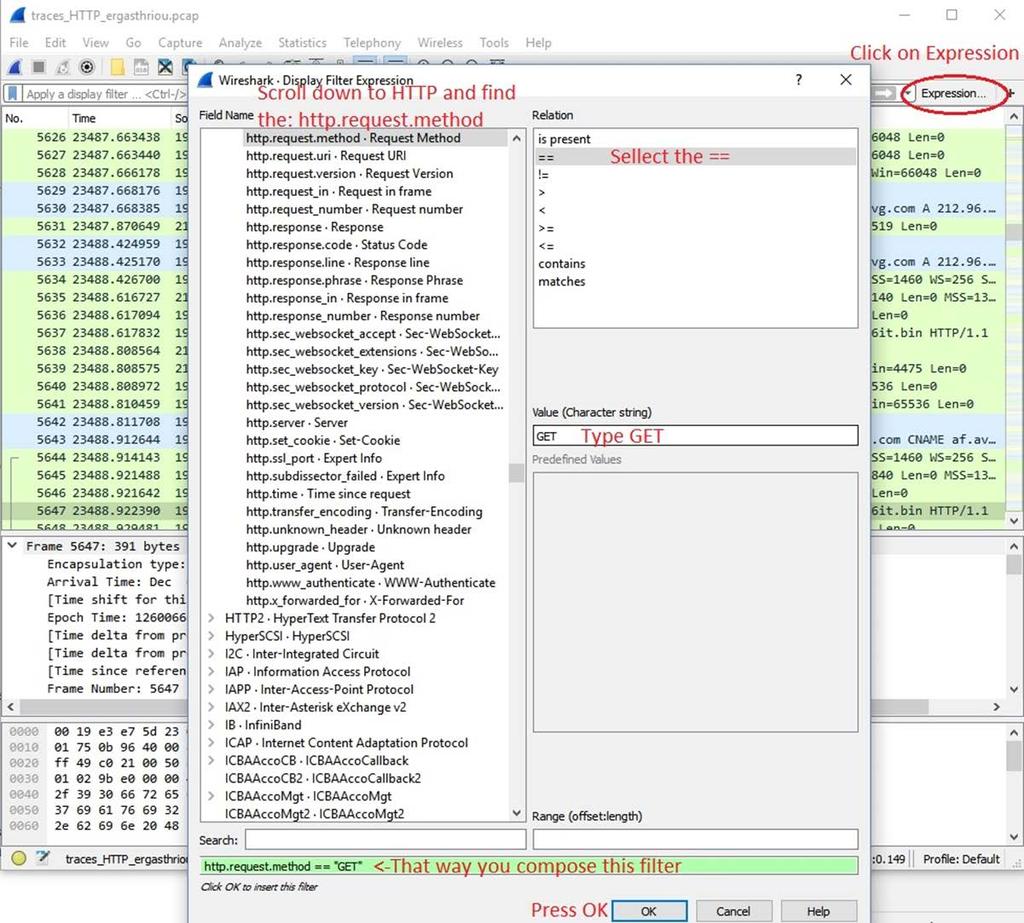Click the dialog's question mark help icon
This screenshot has width=1024, height=923.
pos(798,80)
